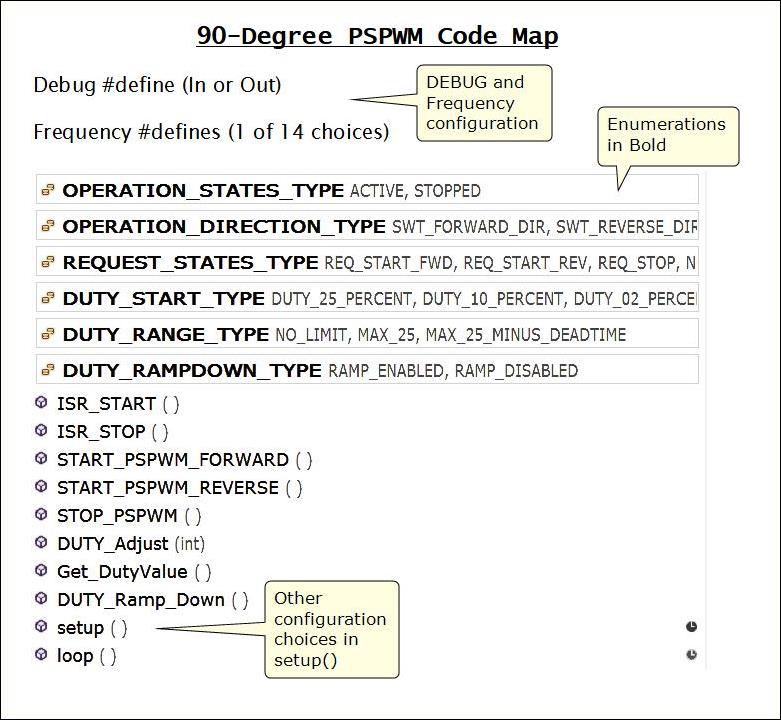Click the enum icon beside DUTY_RAMPDOWN_TYPE
The height and width of the screenshot is (720, 781).
pyautogui.click(x=47, y=370)
